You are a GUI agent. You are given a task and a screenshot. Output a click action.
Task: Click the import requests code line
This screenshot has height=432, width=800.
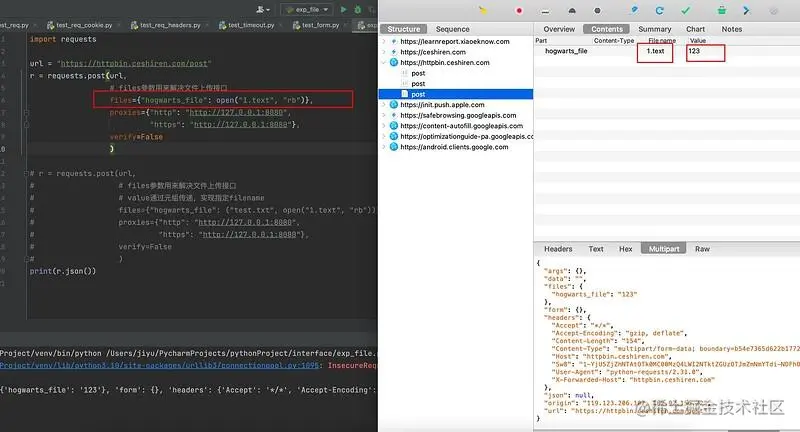click(x=63, y=39)
